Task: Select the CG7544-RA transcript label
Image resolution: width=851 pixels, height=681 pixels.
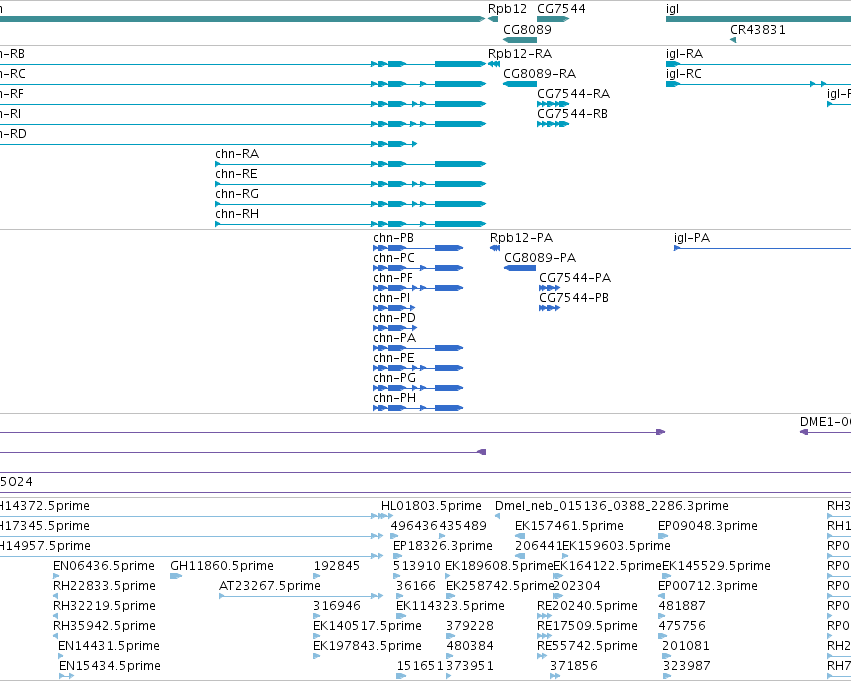Action: (x=574, y=93)
